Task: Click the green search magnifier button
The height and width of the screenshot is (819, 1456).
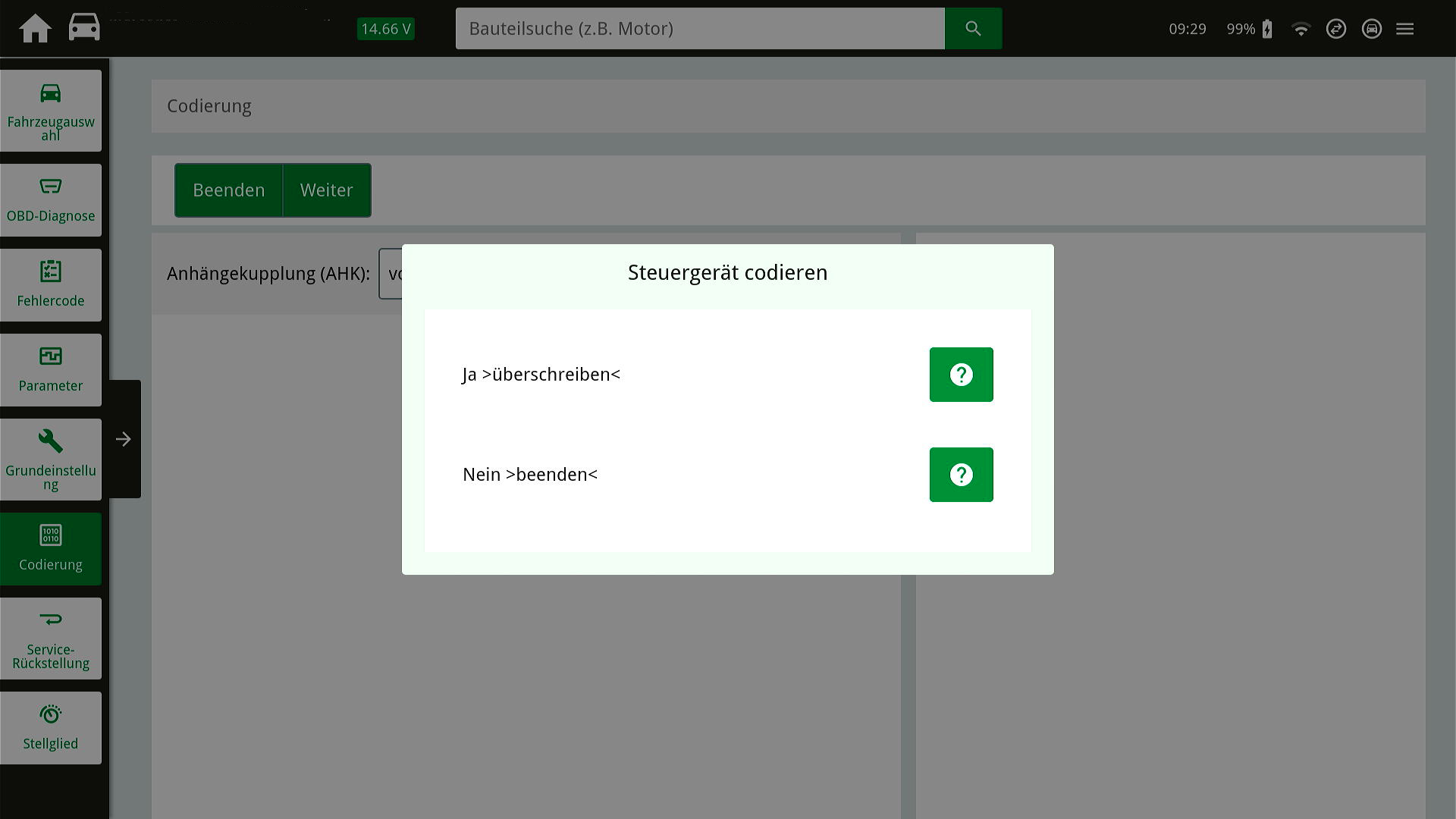Action: click(x=973, y=29)
